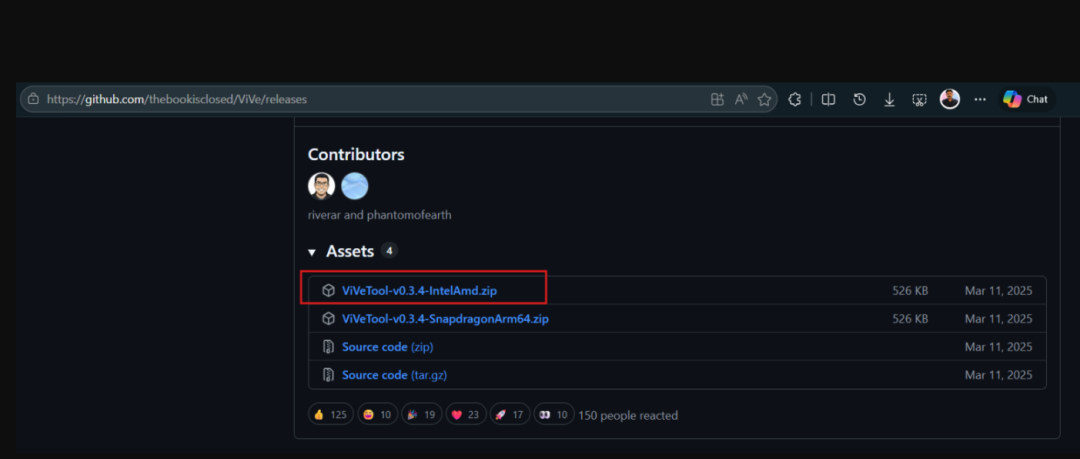The image size is (1080, 459).
Task: Click the heart reaction with 23
Action: point(466,415)
